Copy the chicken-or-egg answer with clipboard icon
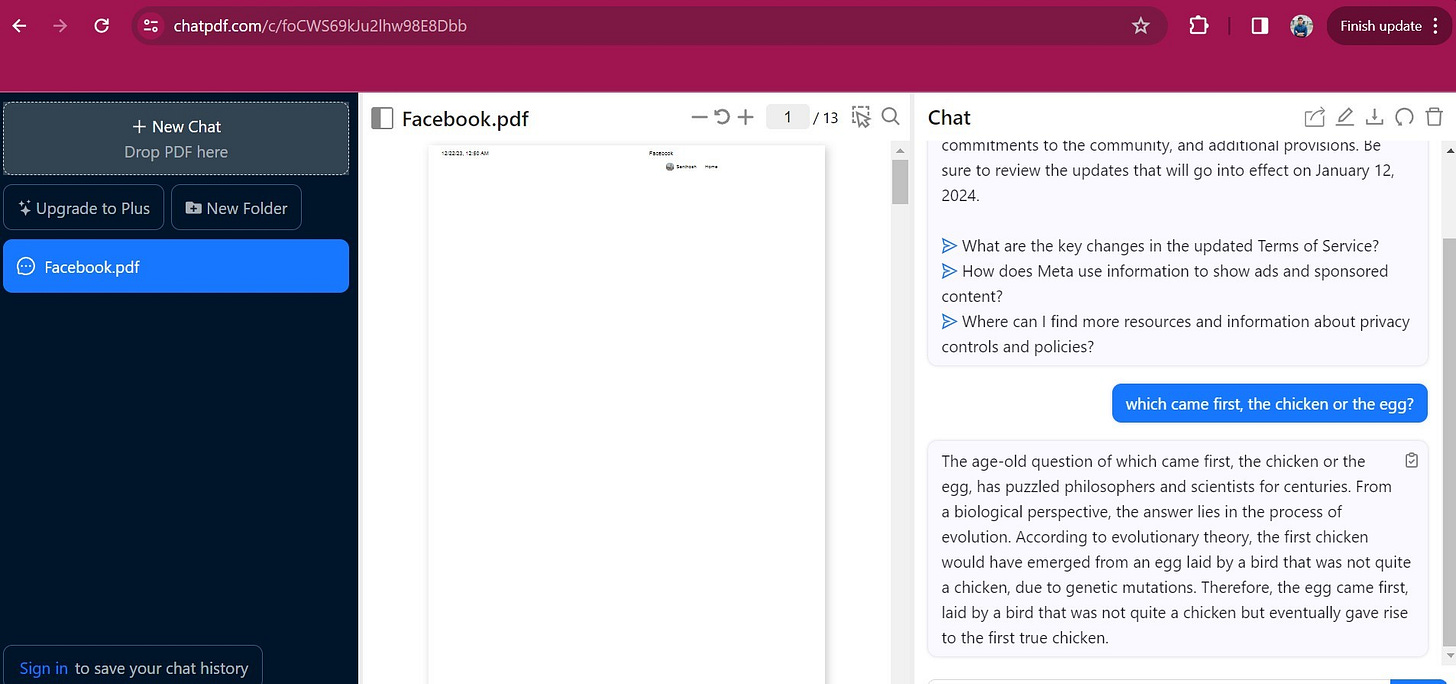 click(x=1411, y=461)
